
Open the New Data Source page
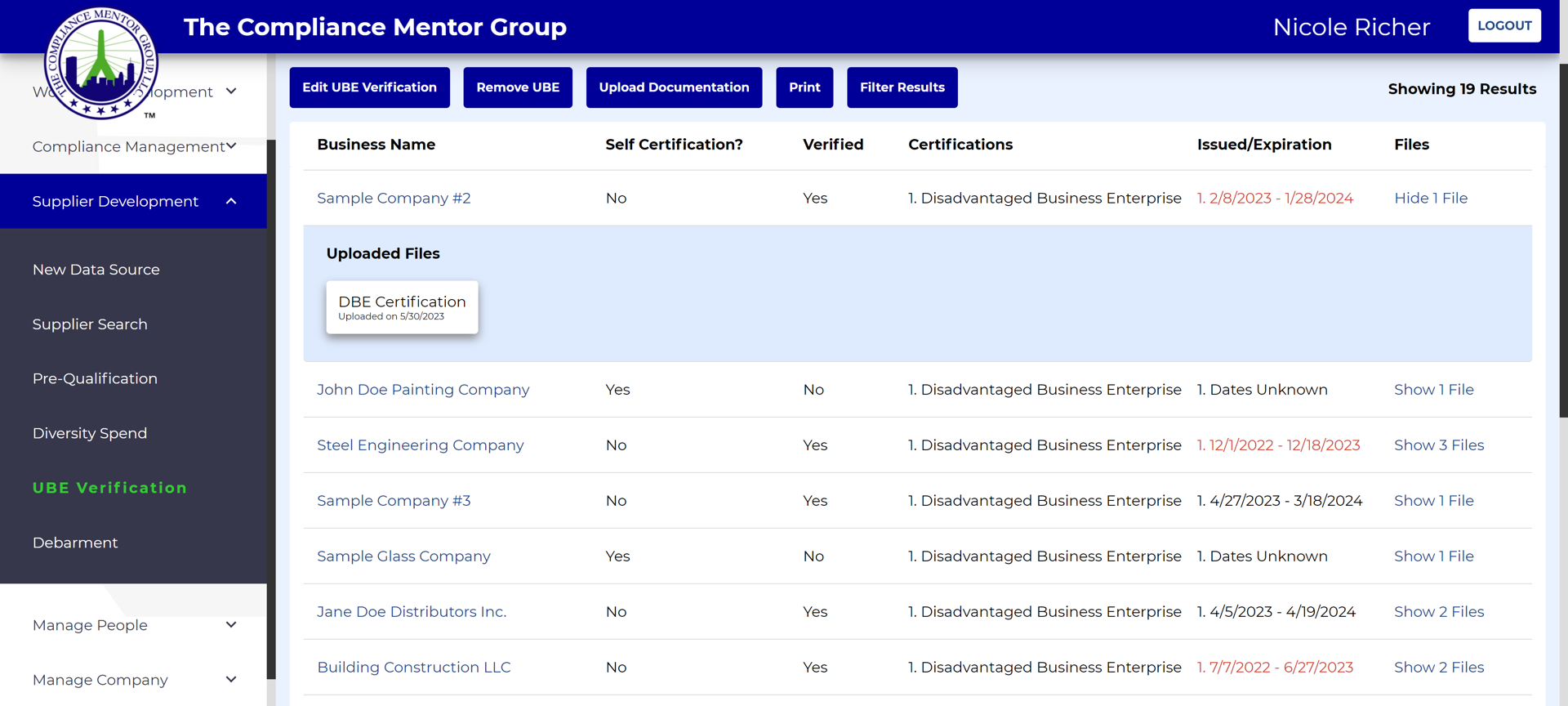[96, 270]
